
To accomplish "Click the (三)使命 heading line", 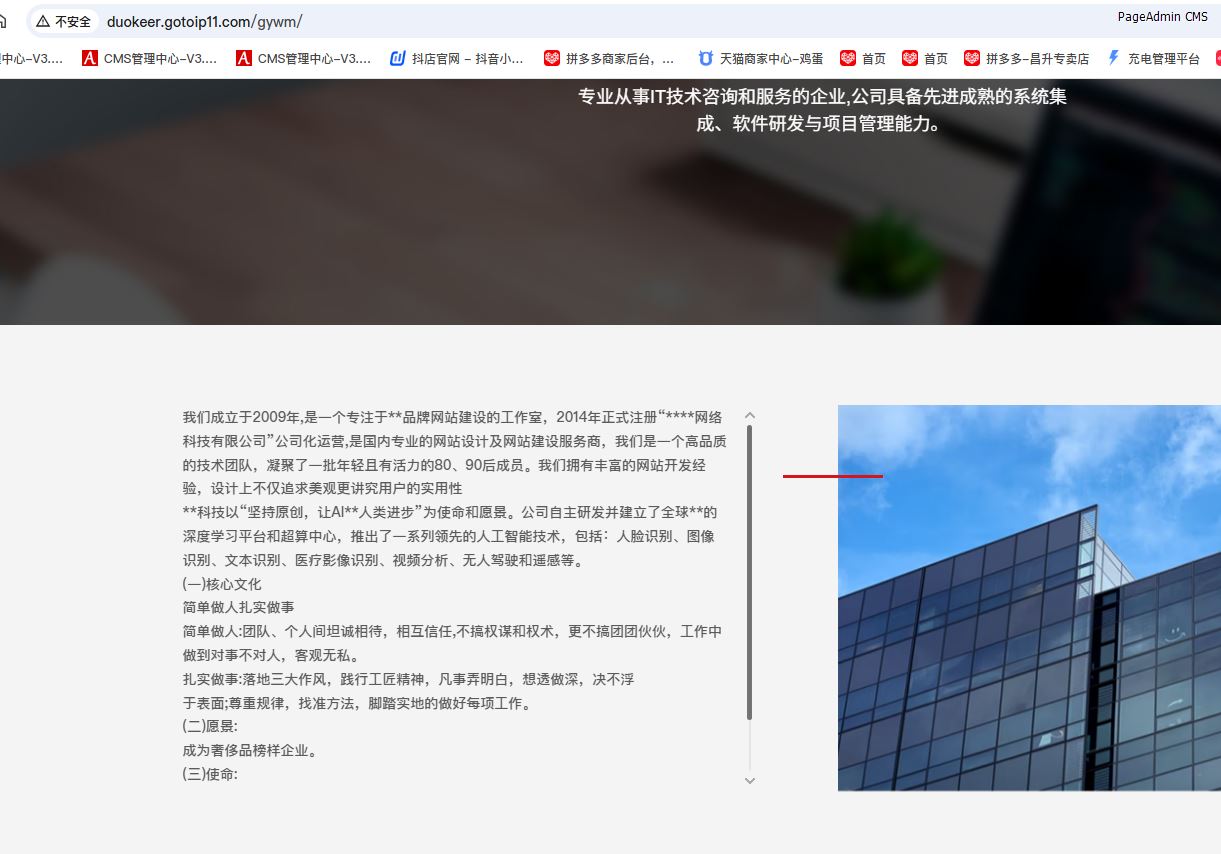I will click(x=210, y=774).
